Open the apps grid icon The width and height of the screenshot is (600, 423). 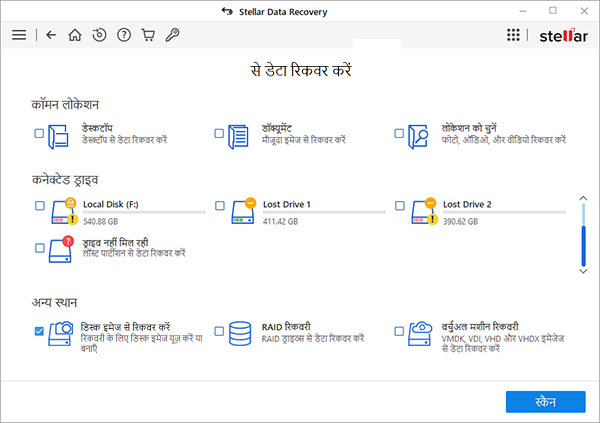click(514, 35)
